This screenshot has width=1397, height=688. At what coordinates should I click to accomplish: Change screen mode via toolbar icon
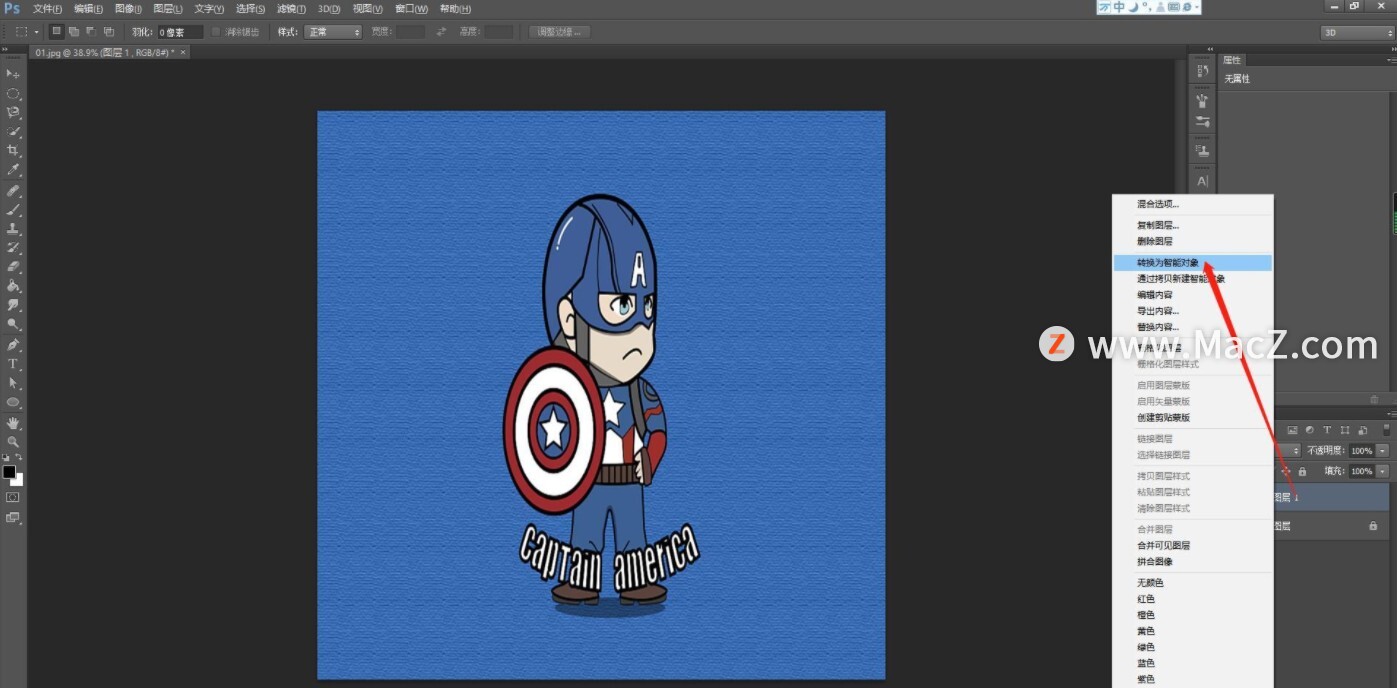click(x=13, y=517)
